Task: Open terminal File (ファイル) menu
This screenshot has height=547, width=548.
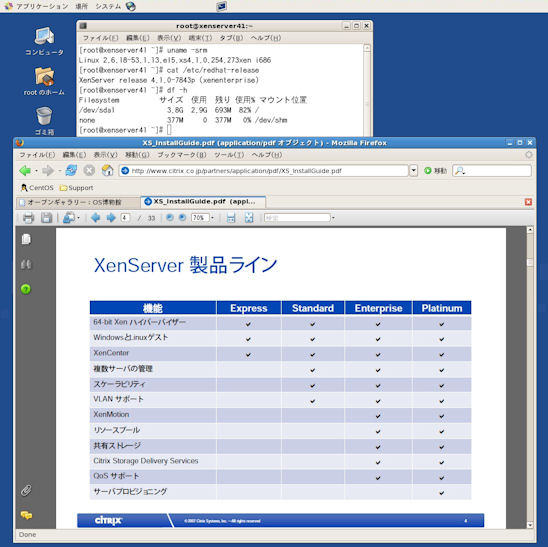Action: (x=100, y=37)
